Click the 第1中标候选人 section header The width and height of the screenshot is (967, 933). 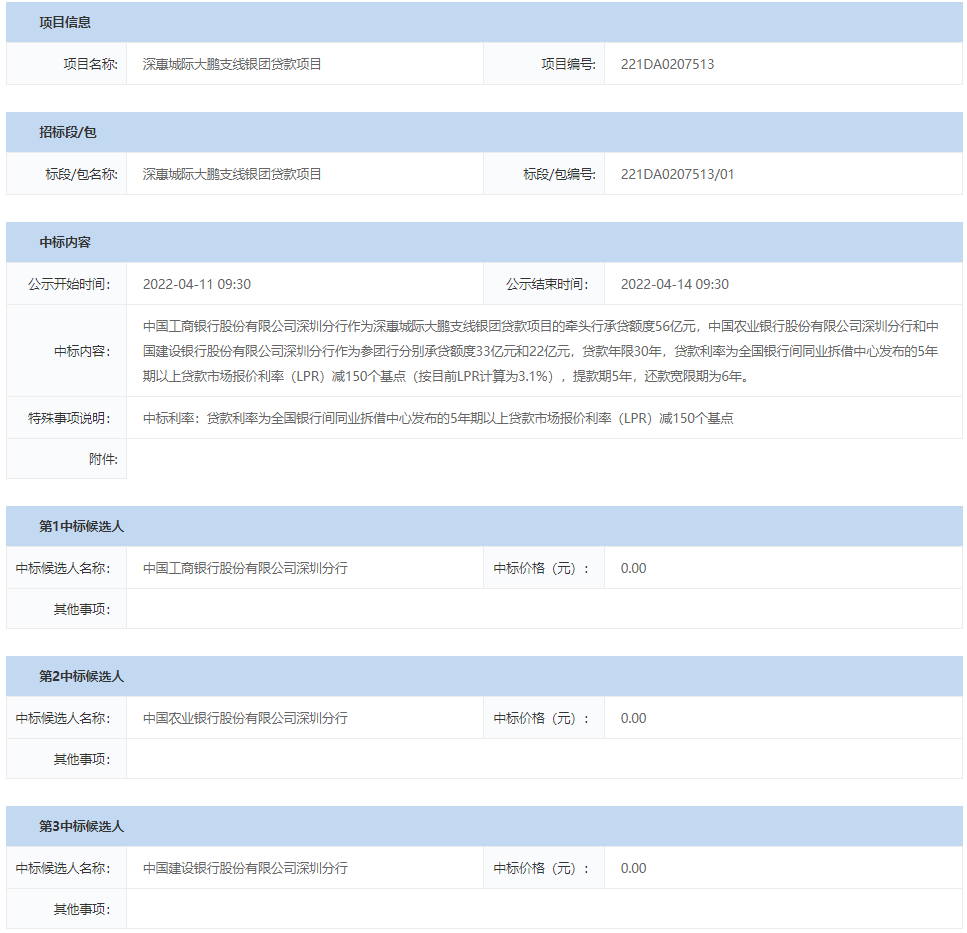tap(81, 526)
